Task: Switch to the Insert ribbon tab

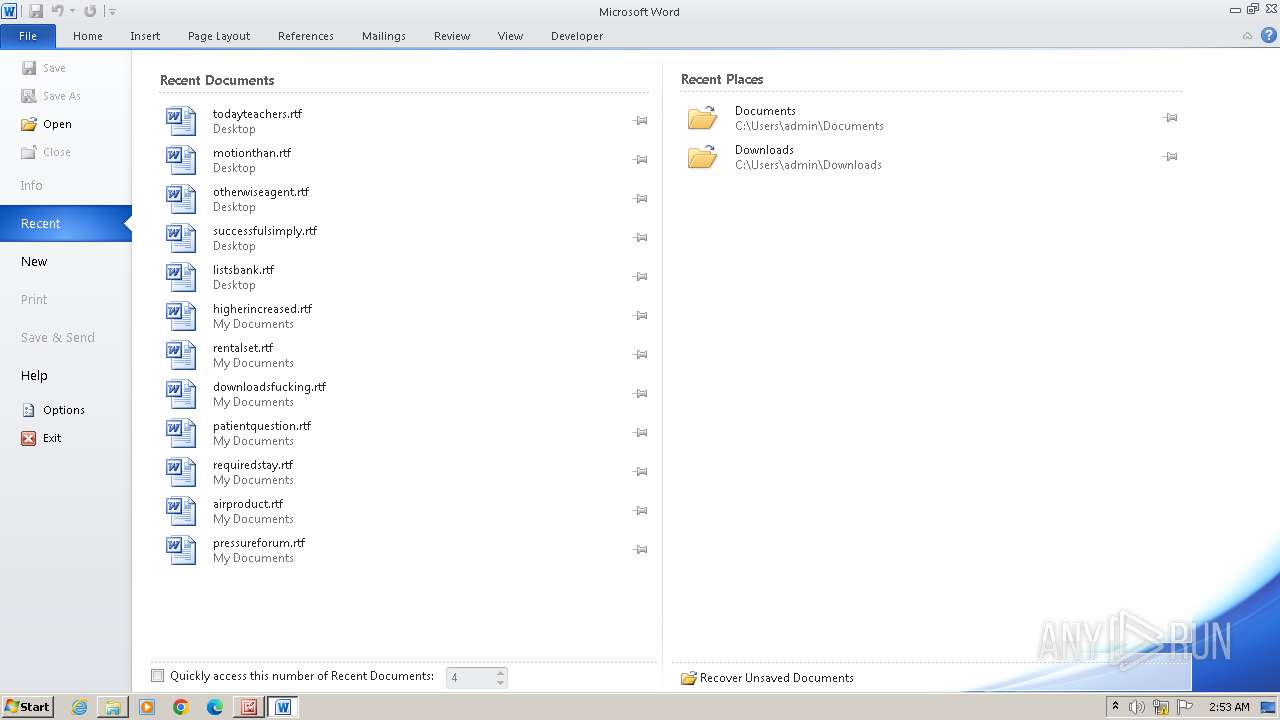Action: click(145, 36)
